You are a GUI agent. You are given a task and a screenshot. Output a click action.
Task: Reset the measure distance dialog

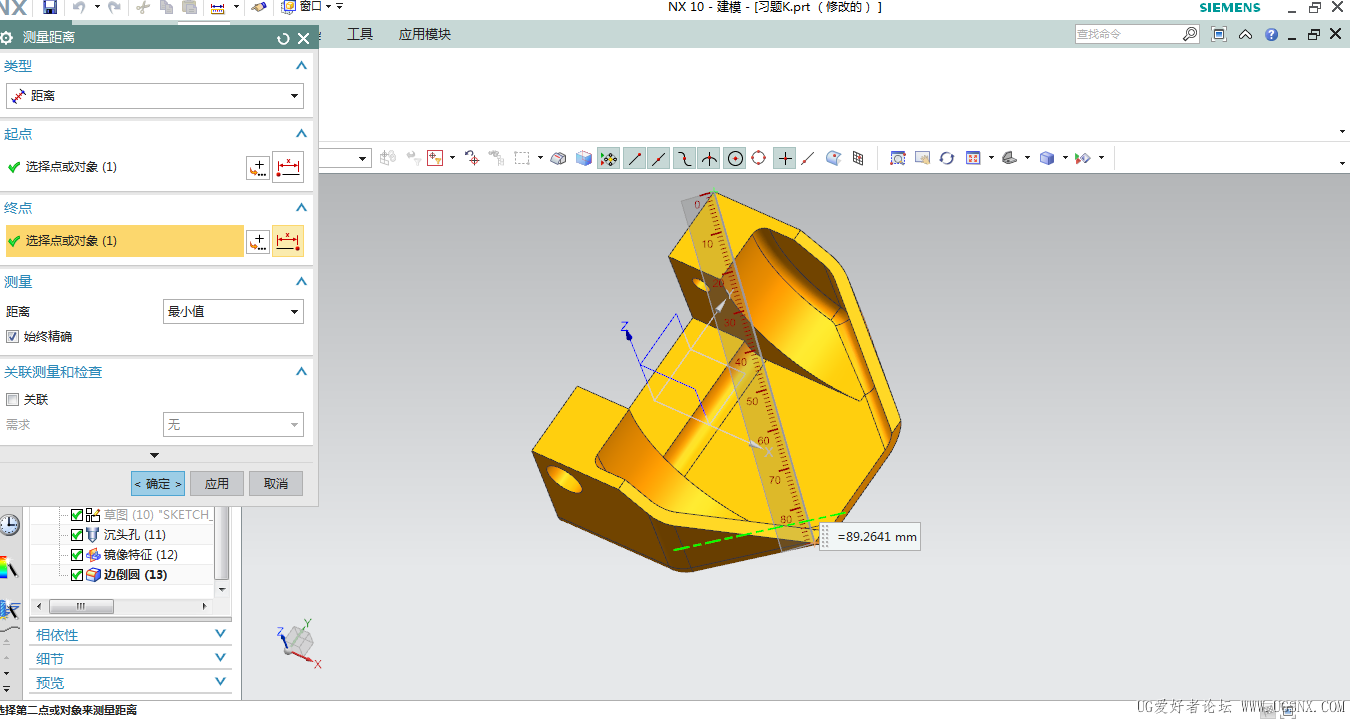pos(283,38)
